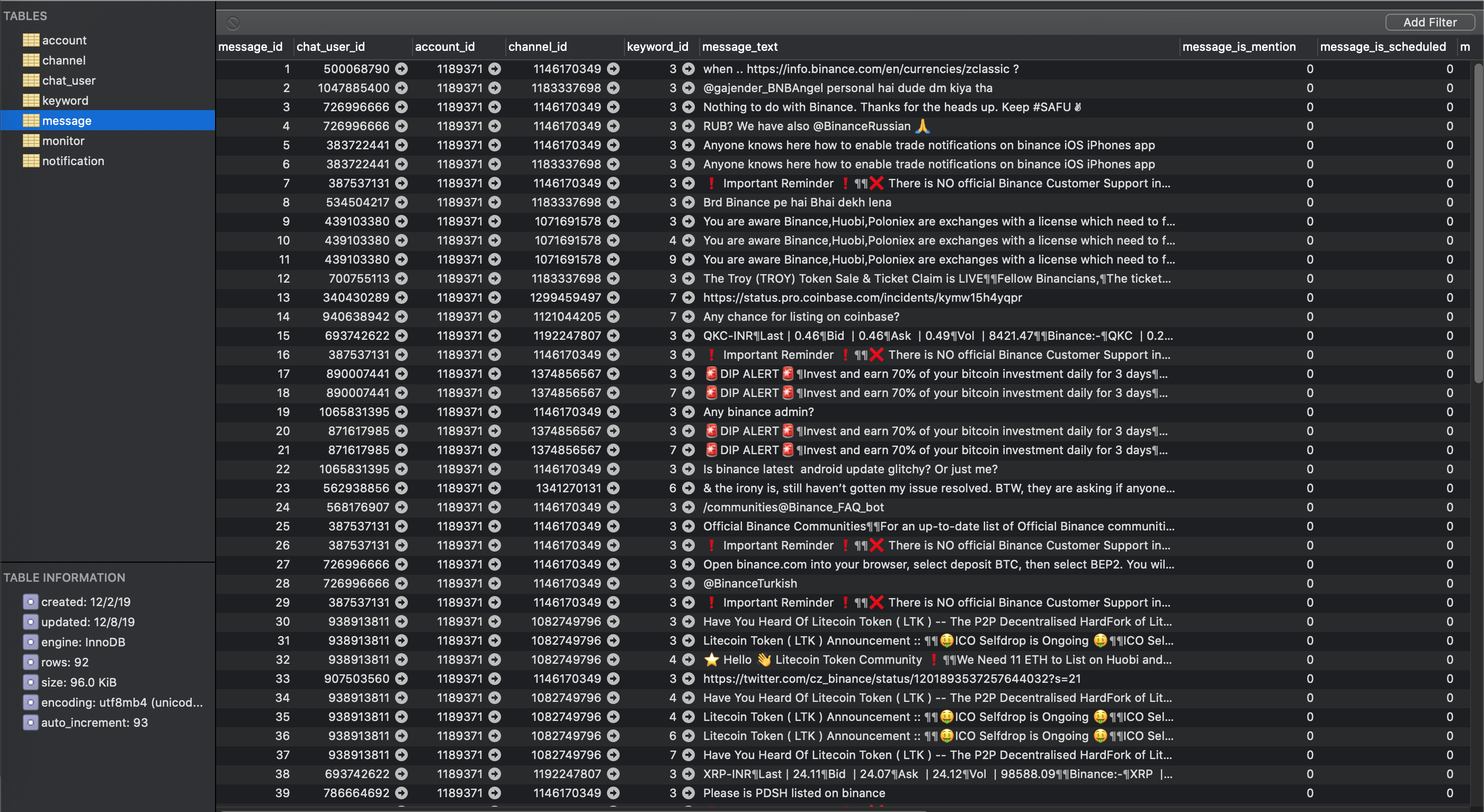Click the message table icon in sidebar

(31, 121)
